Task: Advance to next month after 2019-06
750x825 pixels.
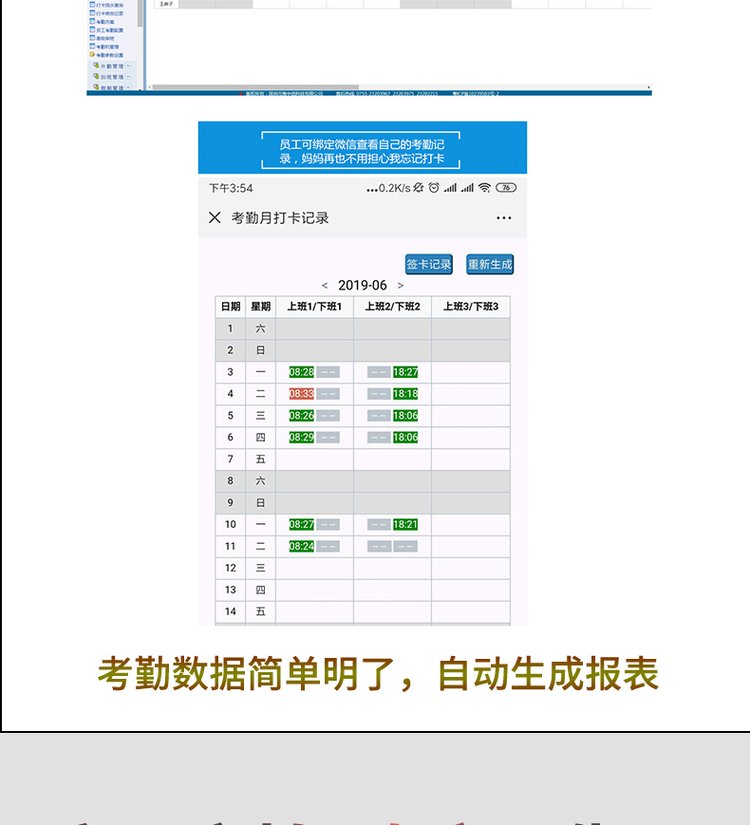Action: pos(401,286)
